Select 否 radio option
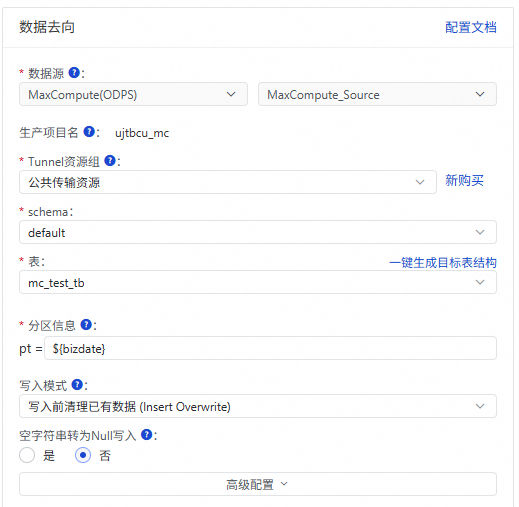Viewport: 519px width, 507px height. click(x=83, y=455)
